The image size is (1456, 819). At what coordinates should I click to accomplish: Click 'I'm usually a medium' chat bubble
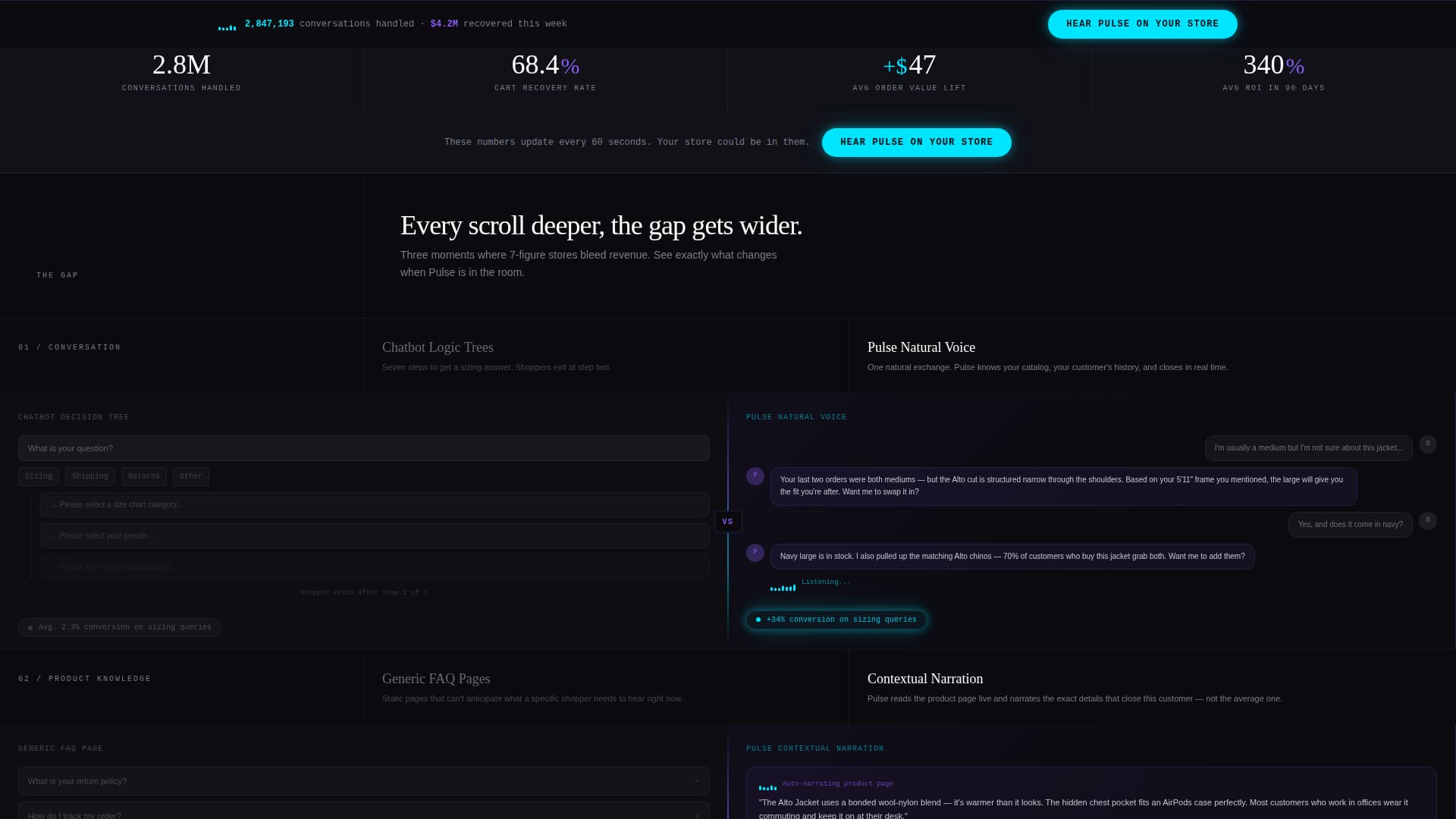(x=1308, y=448)
